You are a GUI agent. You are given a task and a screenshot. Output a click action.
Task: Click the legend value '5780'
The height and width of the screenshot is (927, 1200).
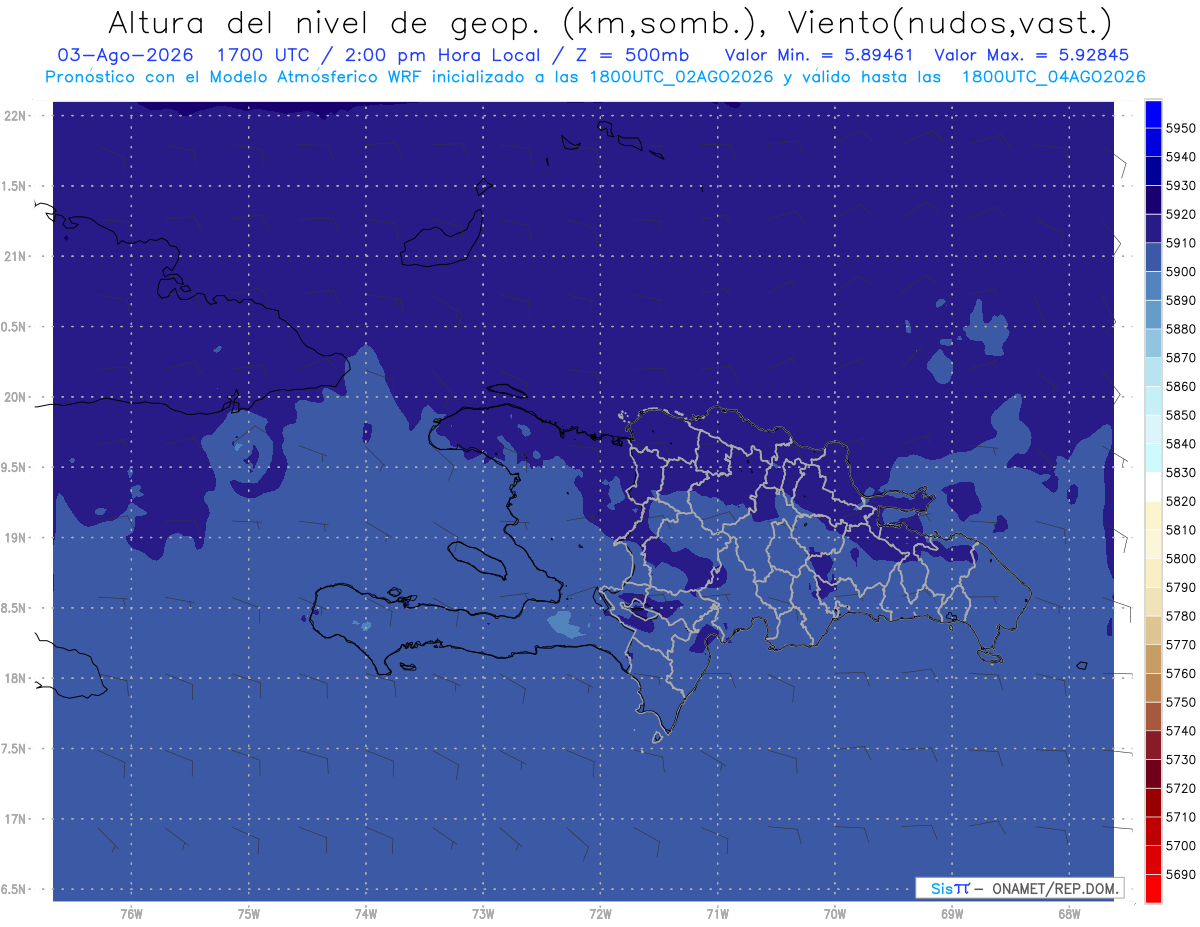coord(1181,616)
